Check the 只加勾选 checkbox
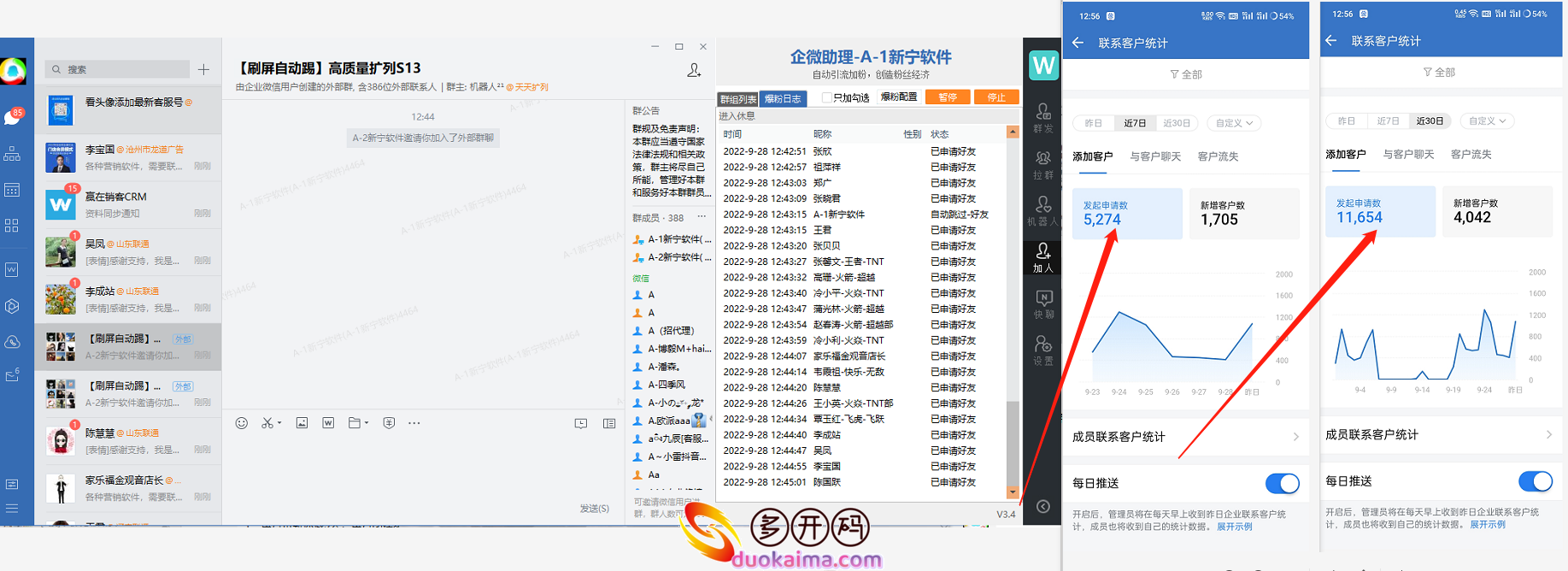The height and width of the screenshot is (571, 1568). (x=826, y=97)
